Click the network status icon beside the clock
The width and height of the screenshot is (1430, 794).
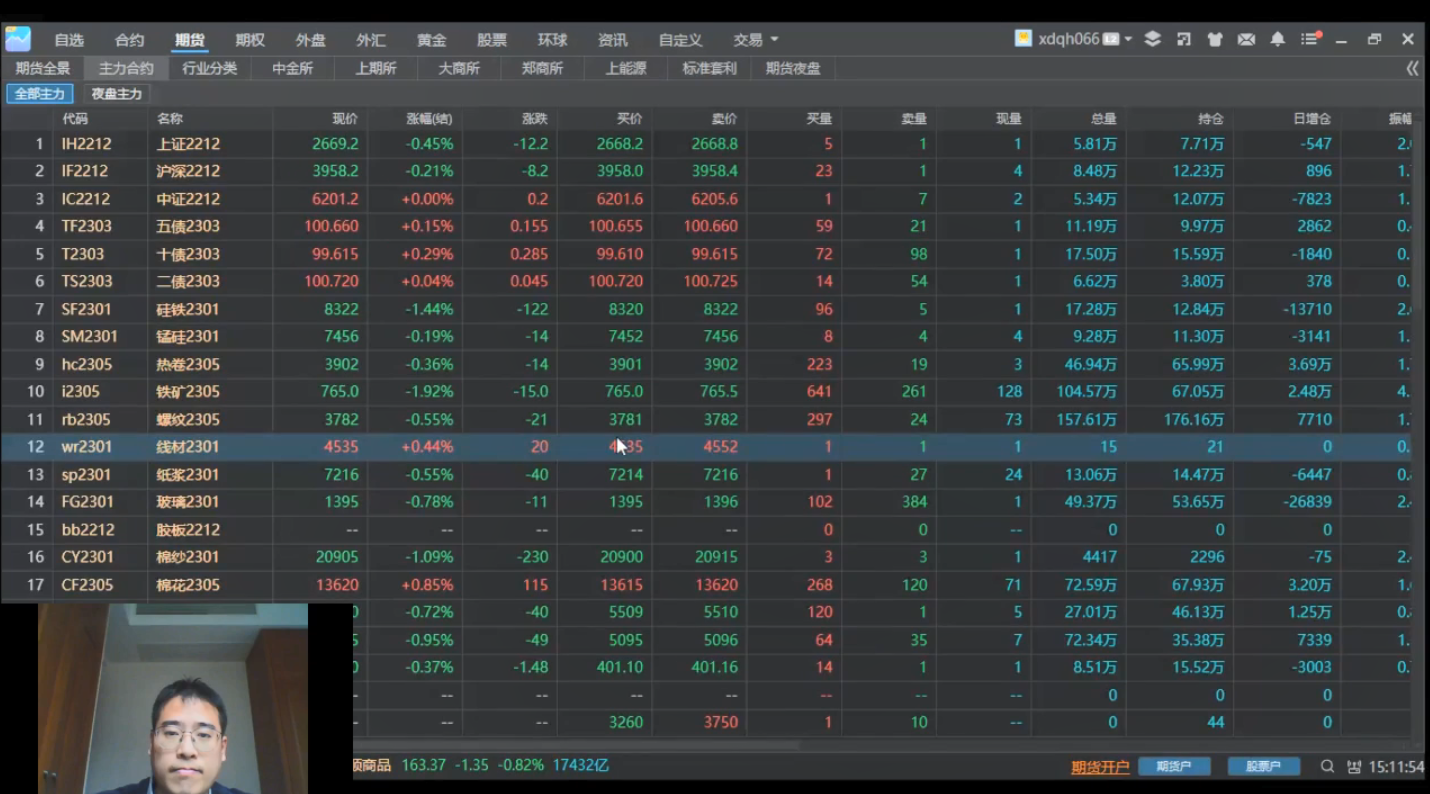pyautogui.click(x=1354, y=767)
